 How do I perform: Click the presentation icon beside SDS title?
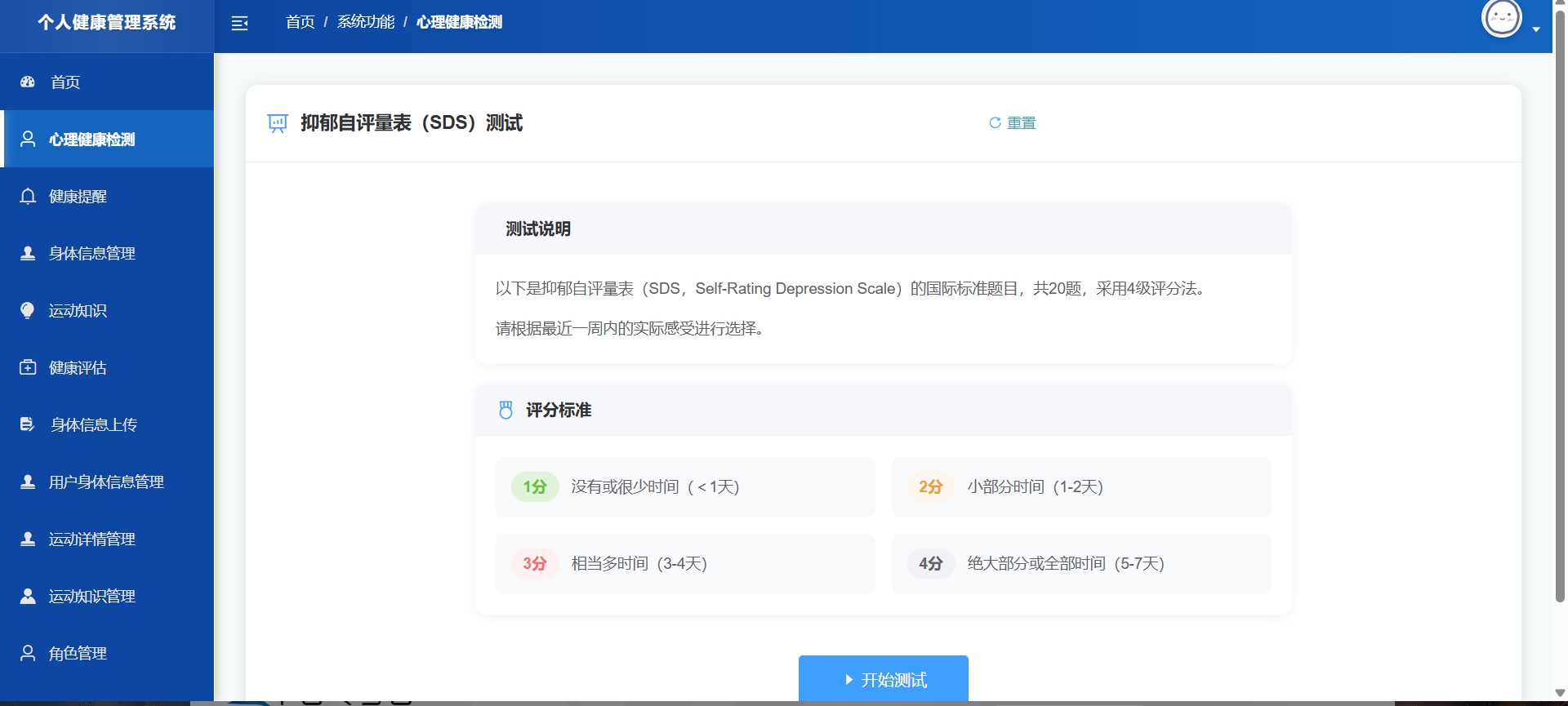click(278, 123)
